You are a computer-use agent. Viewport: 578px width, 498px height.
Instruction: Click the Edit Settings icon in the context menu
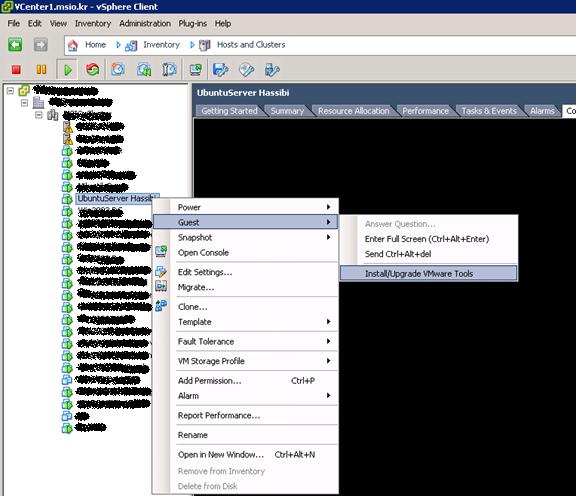(161, 272)
